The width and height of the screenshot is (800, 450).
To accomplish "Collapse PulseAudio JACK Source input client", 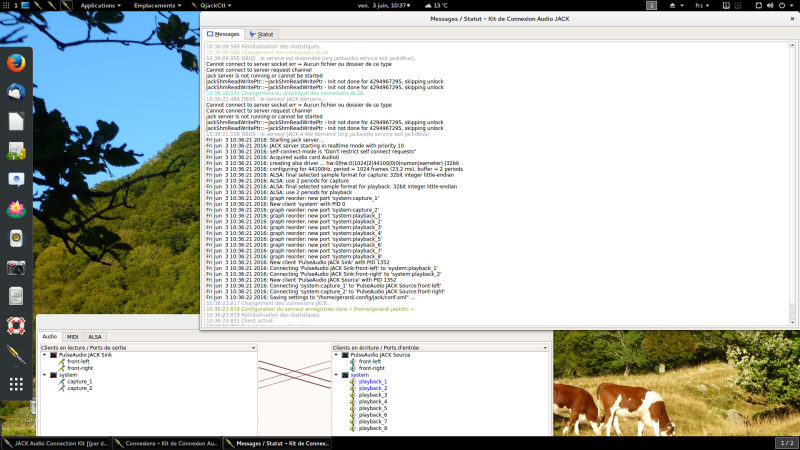I will point(336,355).
